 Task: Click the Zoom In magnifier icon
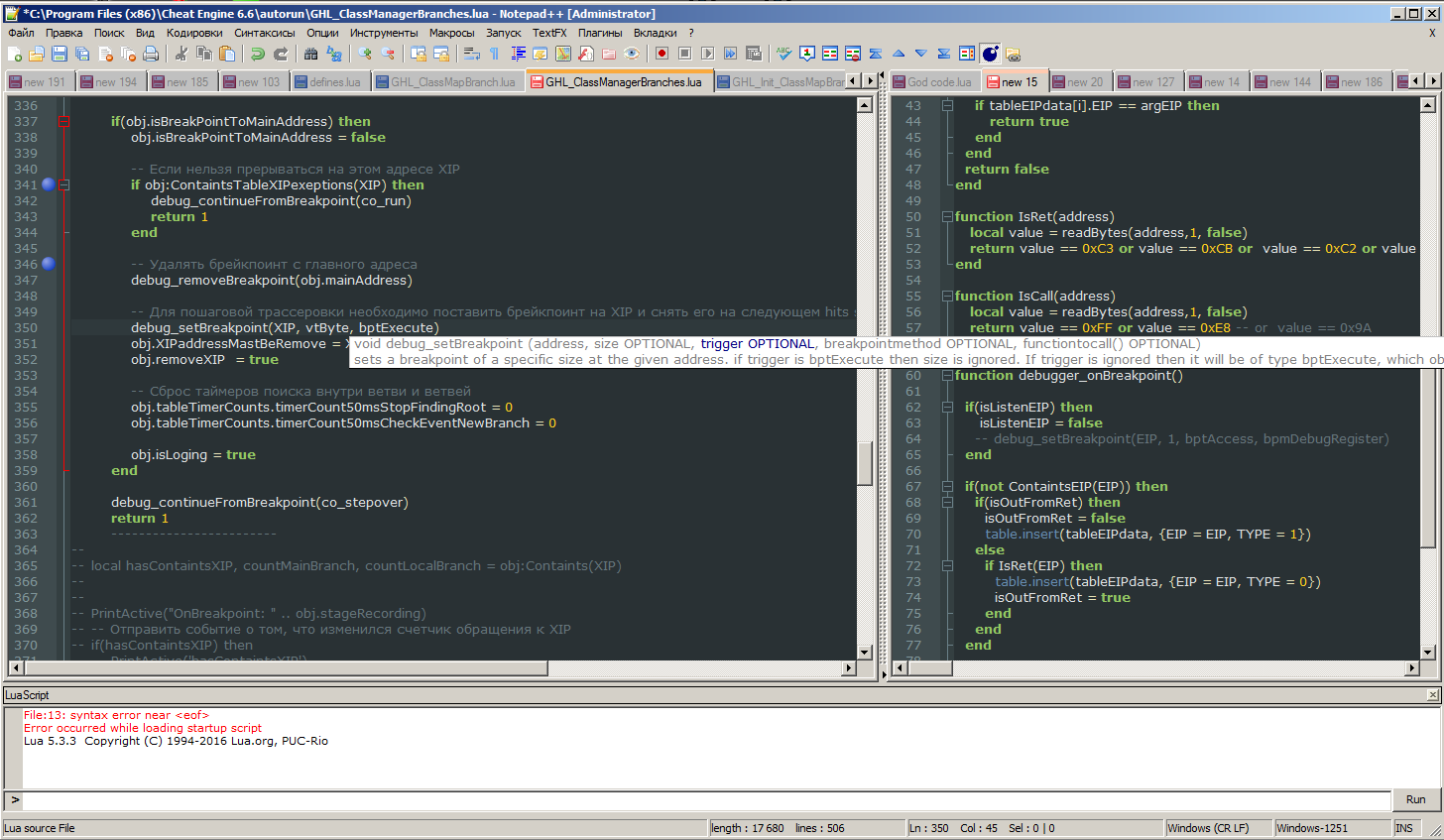pos(365,54)
